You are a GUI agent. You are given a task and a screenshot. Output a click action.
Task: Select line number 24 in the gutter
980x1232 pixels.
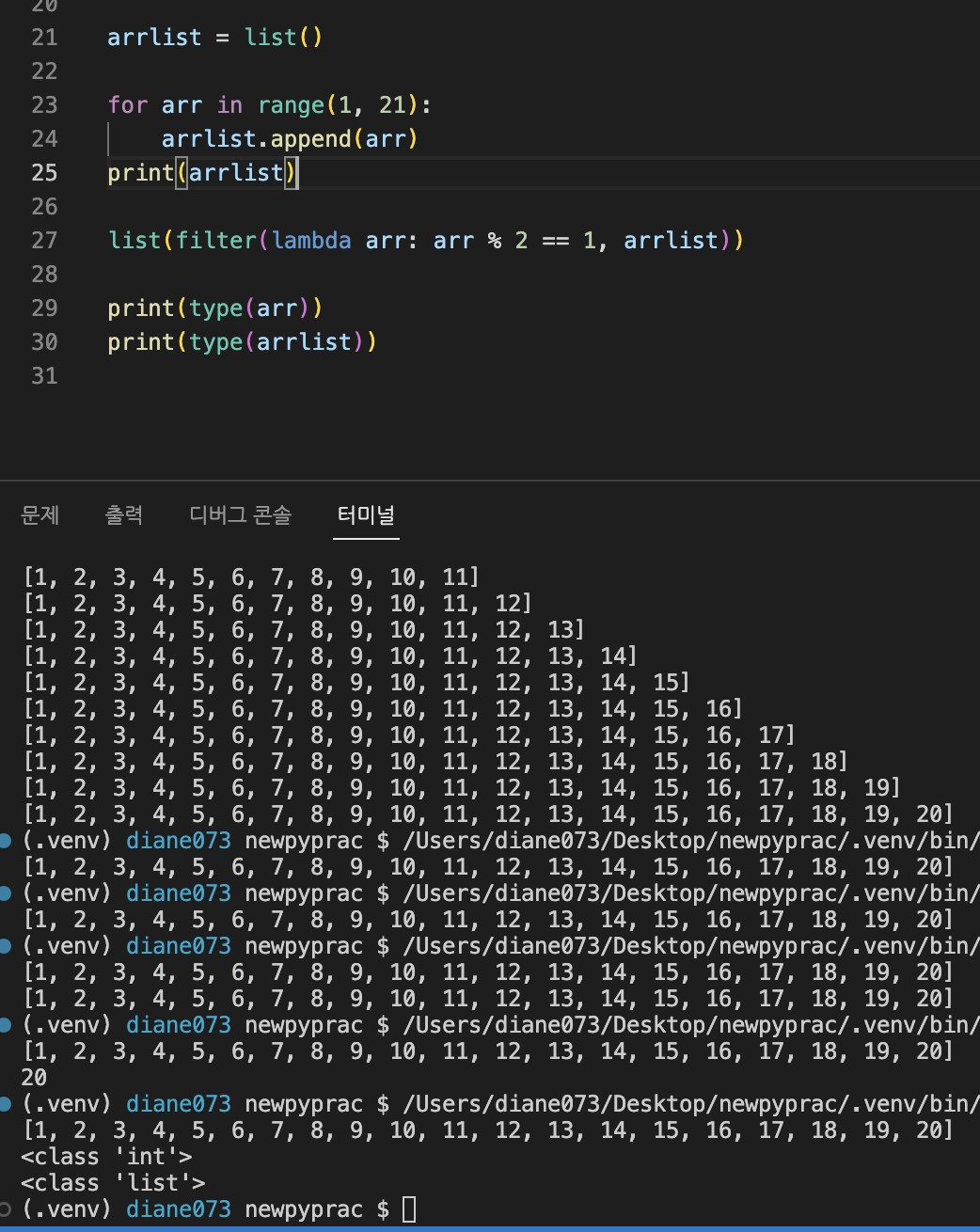click(44, 139)
